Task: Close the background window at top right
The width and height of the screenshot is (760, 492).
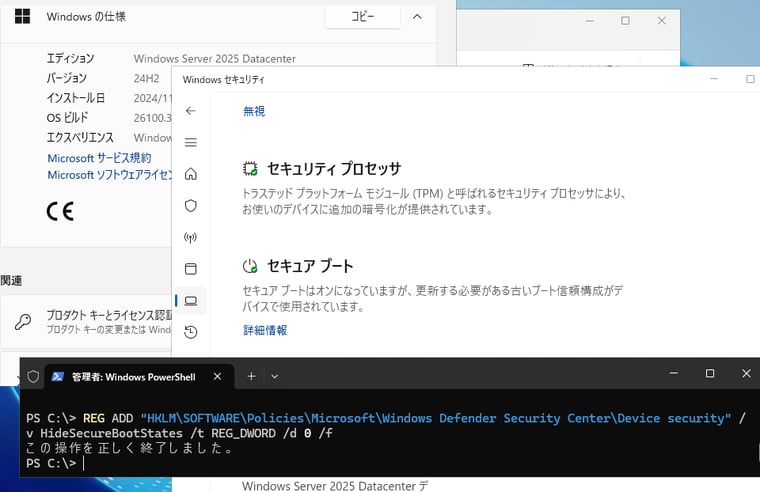Action: pyautogui.click(x=662, y=20)
